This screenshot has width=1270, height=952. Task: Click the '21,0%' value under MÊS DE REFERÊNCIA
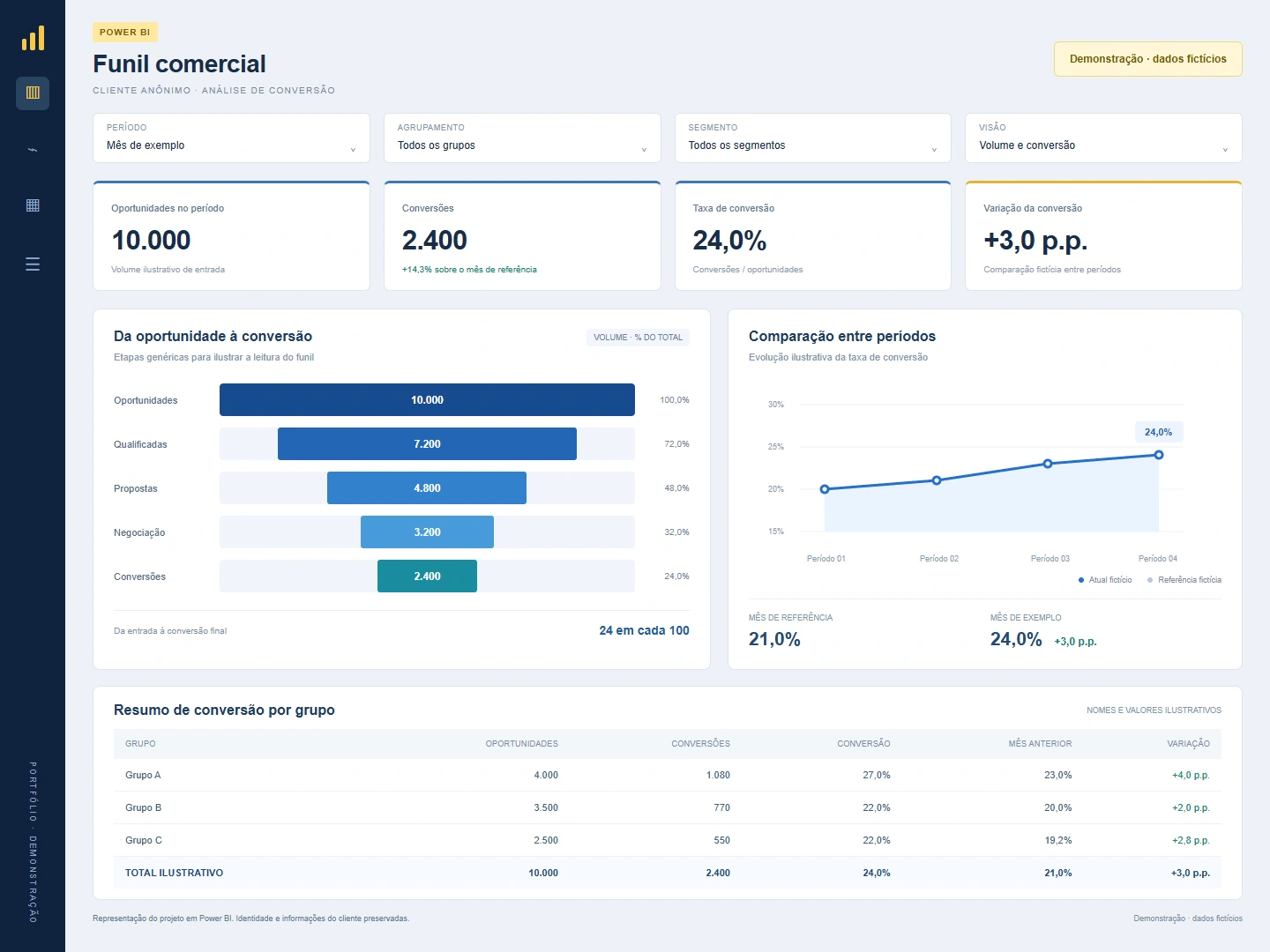pos(774,640)
